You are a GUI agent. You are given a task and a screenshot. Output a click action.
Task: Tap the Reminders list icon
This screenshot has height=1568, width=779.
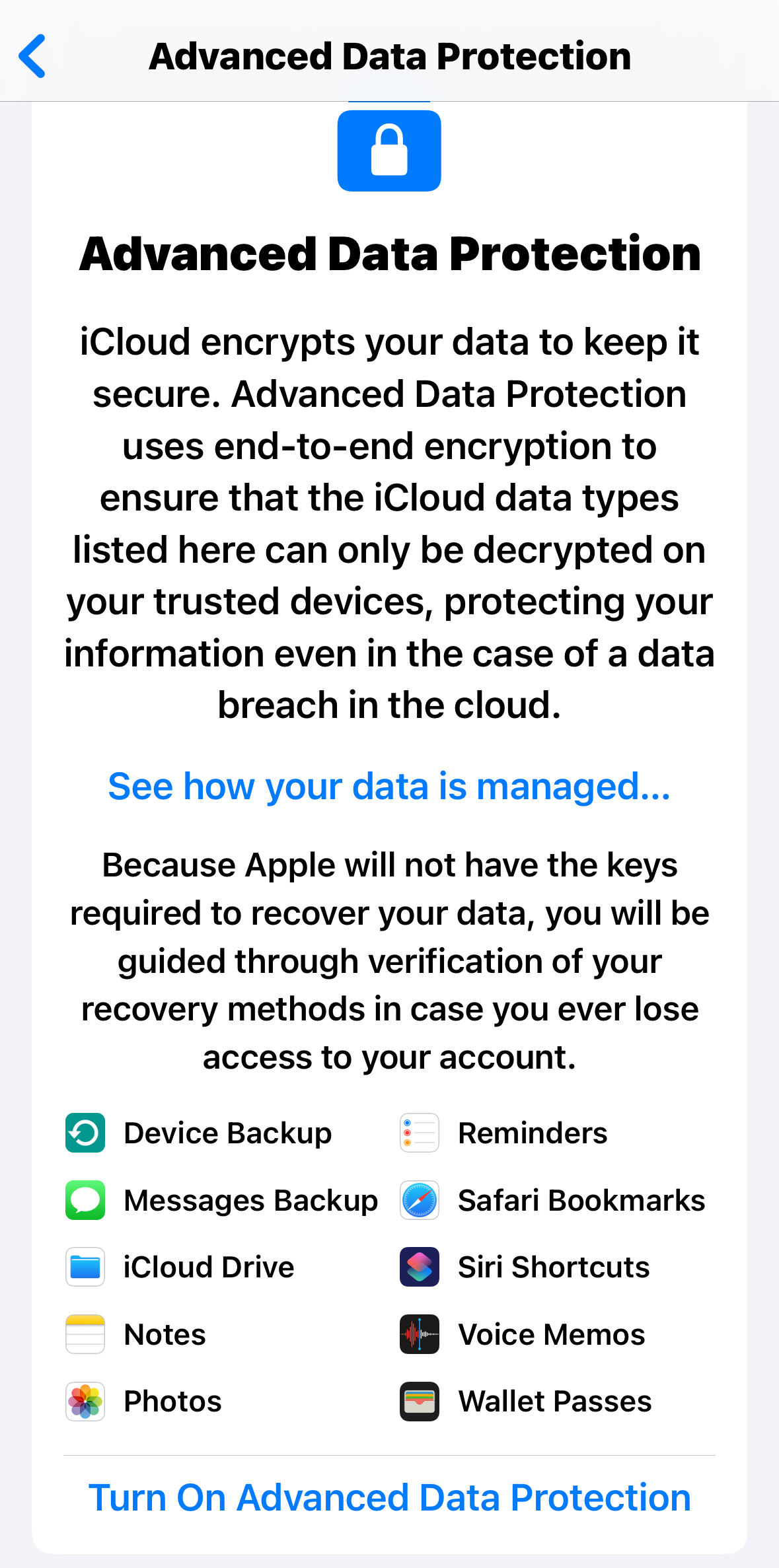click(x=420, y=1133)
